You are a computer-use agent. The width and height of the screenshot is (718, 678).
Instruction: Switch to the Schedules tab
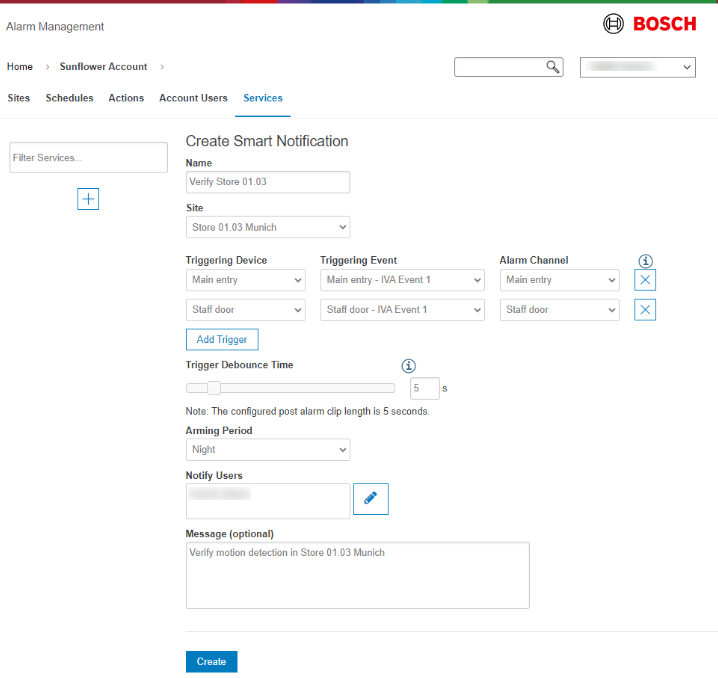(x=69, y=98)
